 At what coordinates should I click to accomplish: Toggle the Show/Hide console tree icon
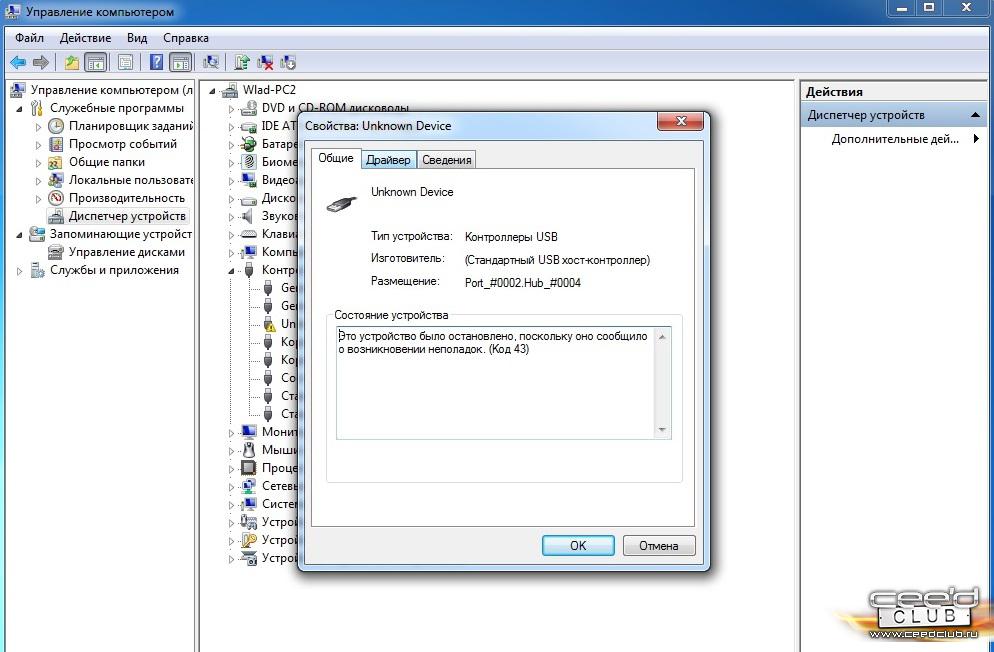coord(96,62)
